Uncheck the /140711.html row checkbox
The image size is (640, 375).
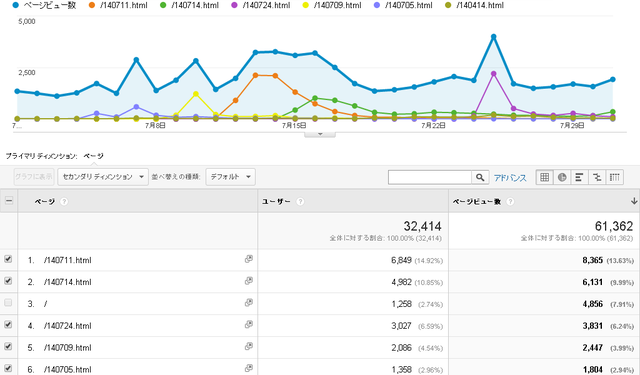[8, 259]
